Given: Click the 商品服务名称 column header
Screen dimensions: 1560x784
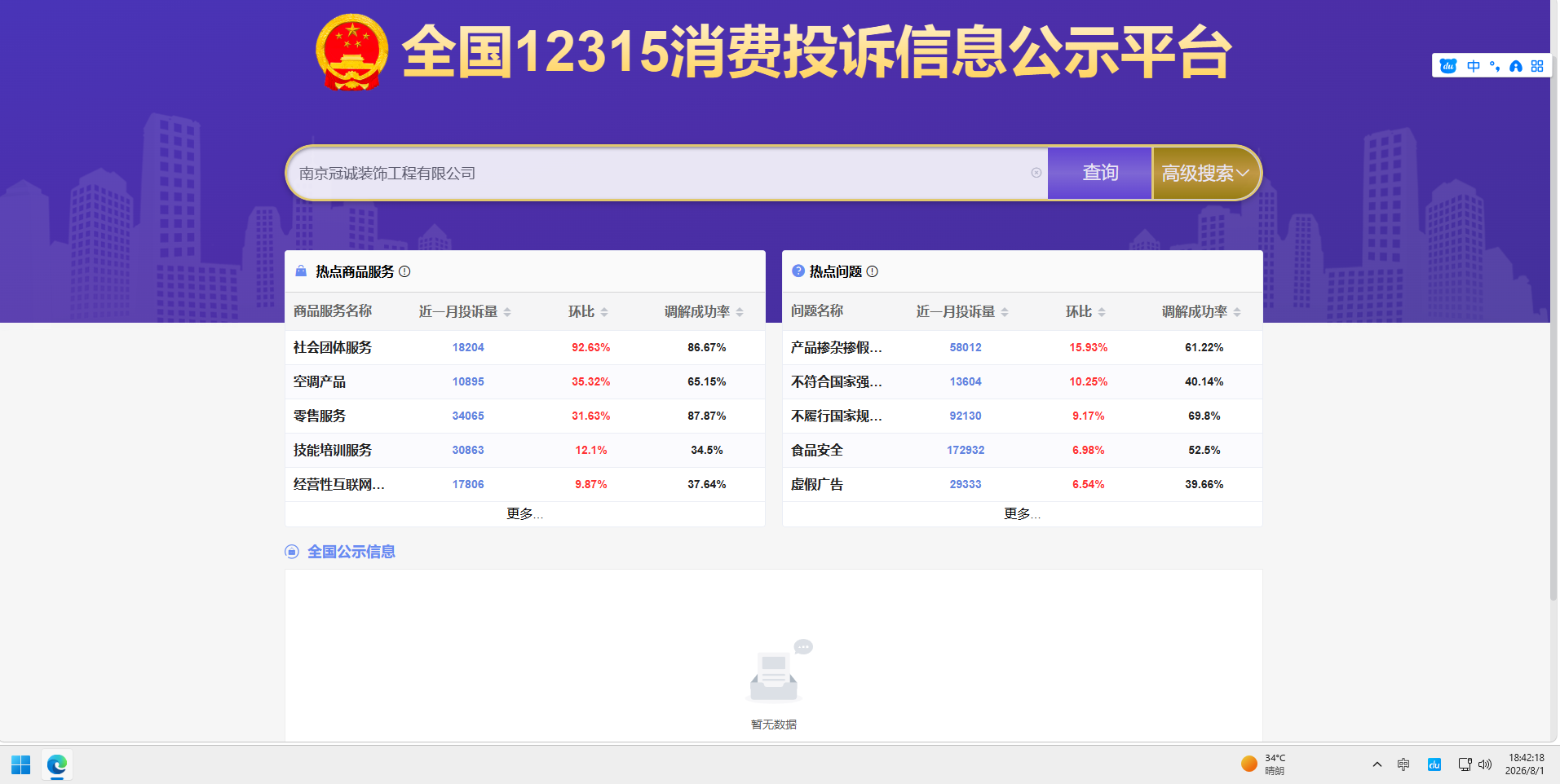Looking at the screenshot, I should (332, 311).
